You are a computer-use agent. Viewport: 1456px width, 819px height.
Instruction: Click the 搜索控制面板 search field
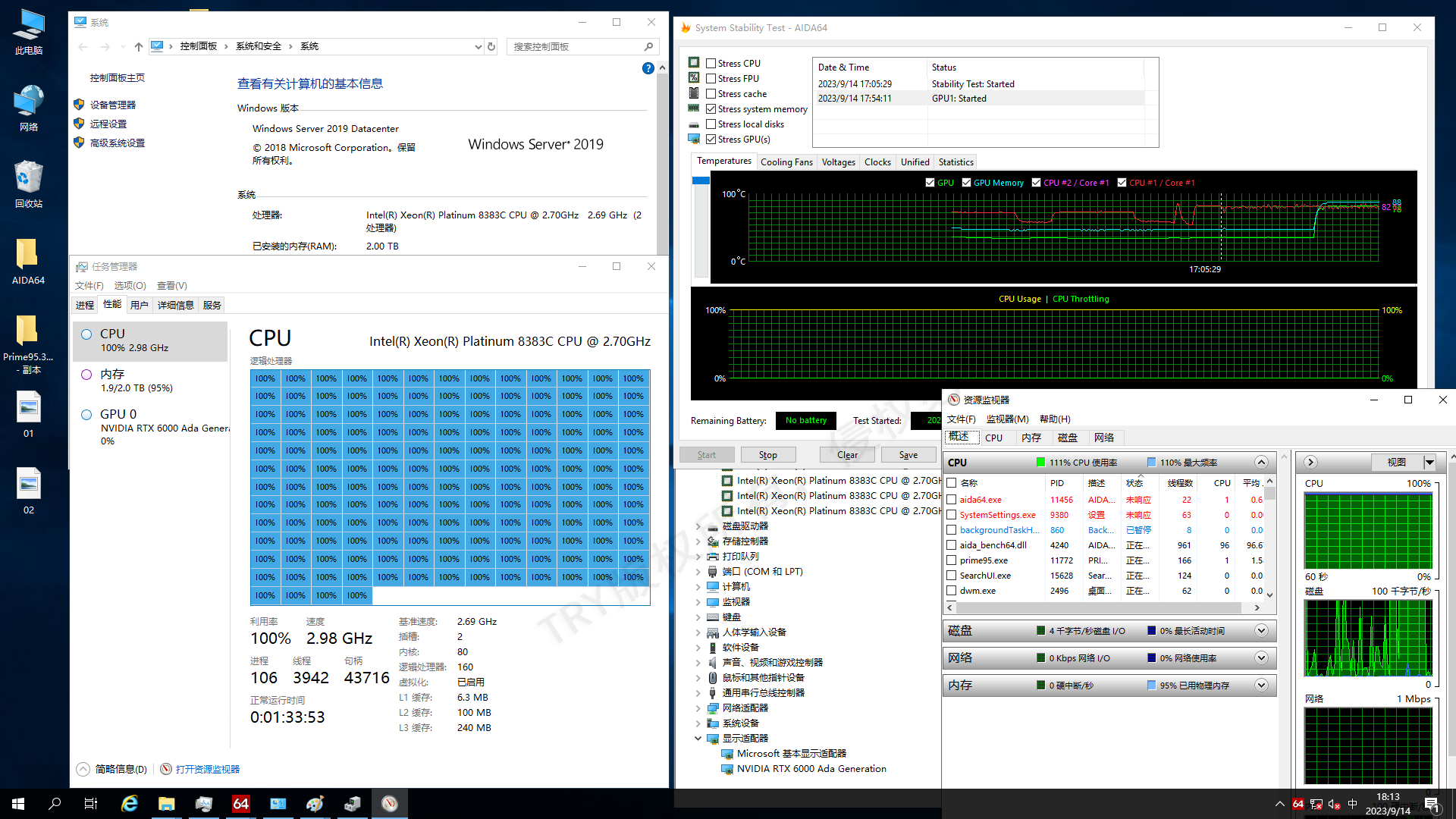point(576,47)
